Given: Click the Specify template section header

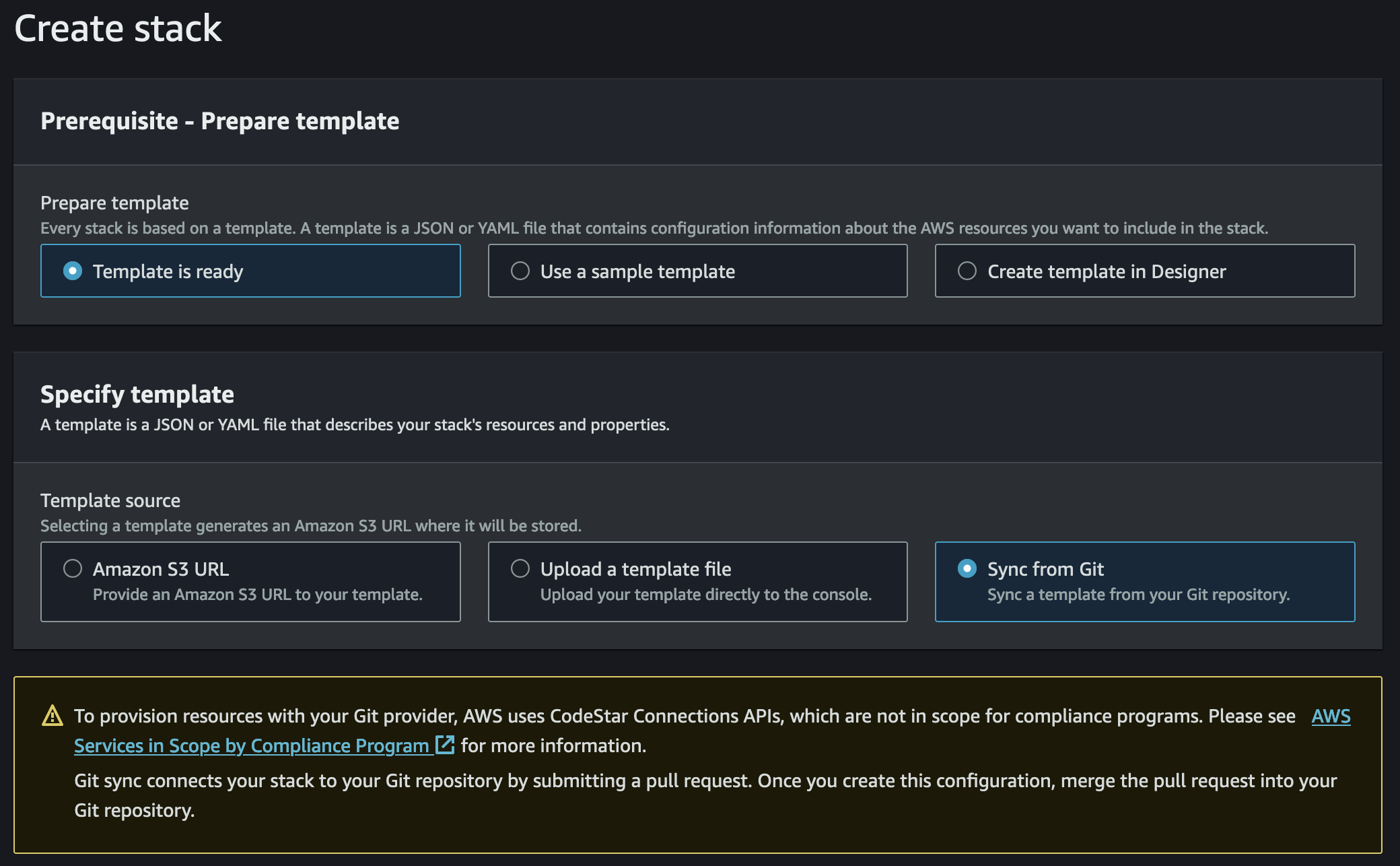Looking at the screenshot, I should point(138,394).
